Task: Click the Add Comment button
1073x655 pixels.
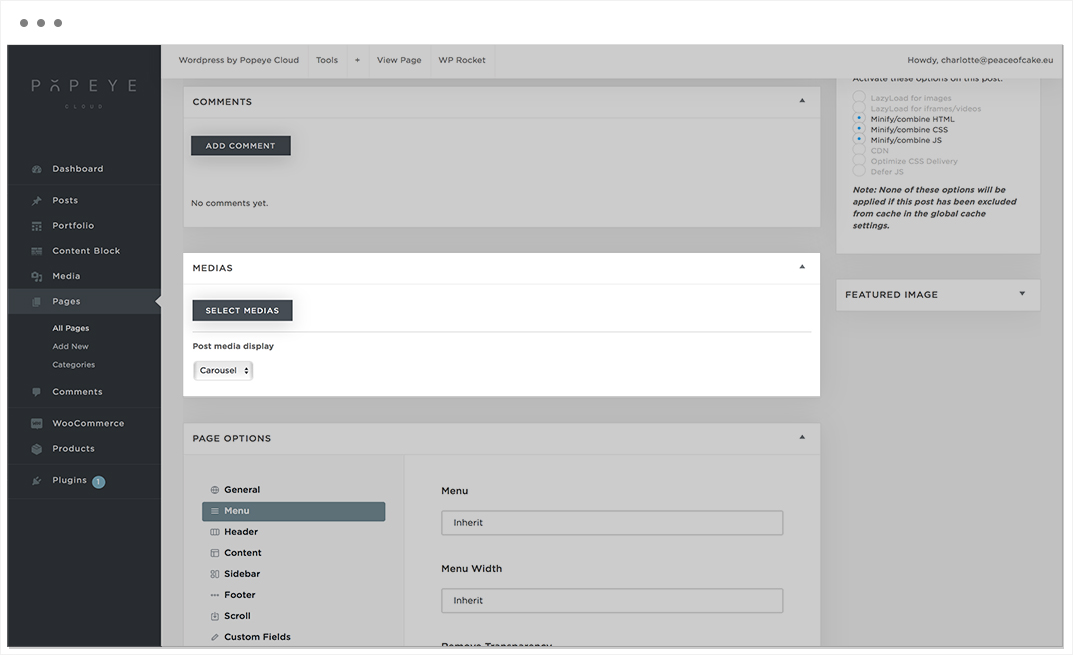Action: pyautogui.click(x=241, y=146)
